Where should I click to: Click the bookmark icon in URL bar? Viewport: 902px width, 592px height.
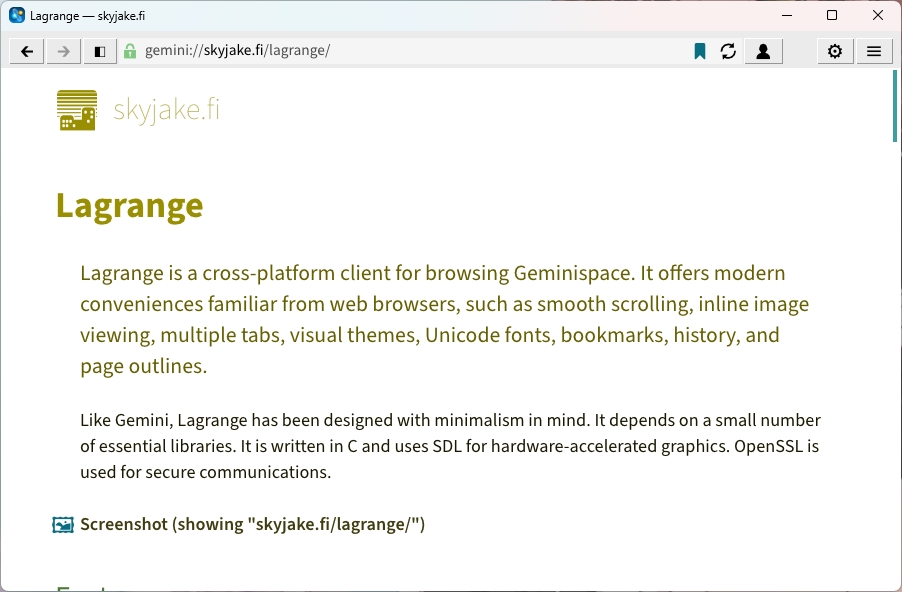pyautogui.click(x=700, y=52)
